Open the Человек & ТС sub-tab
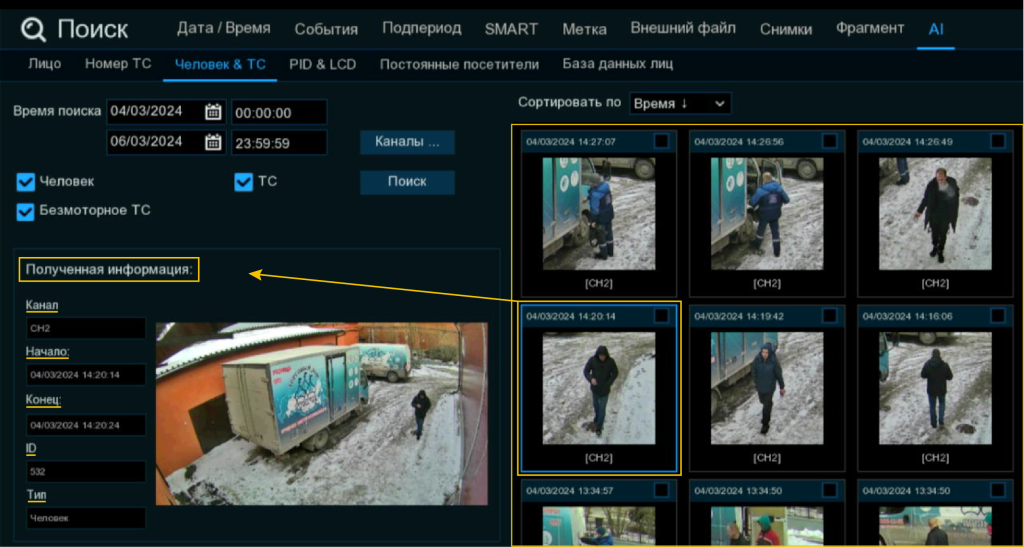 [220, 65]
